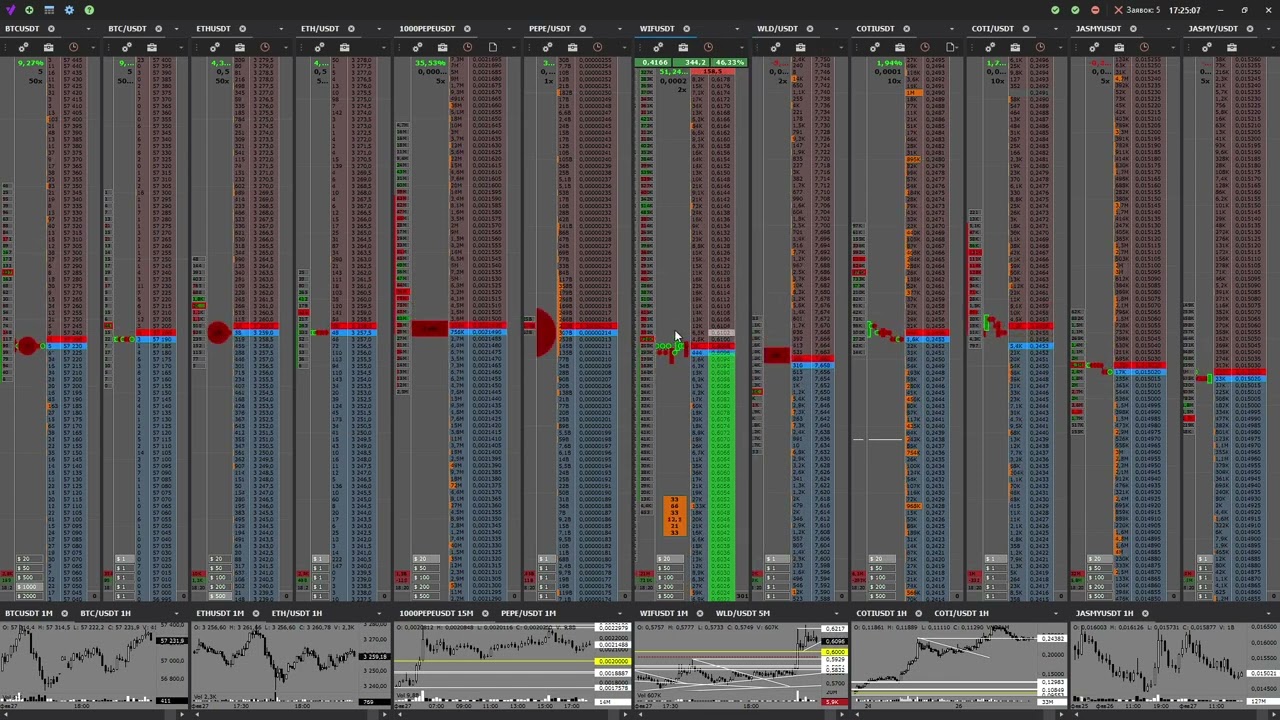Screen dimensions: 1280x720
Task: Click the briefcase icon in BTCUSDT panel
Action: tap(48, 47)
